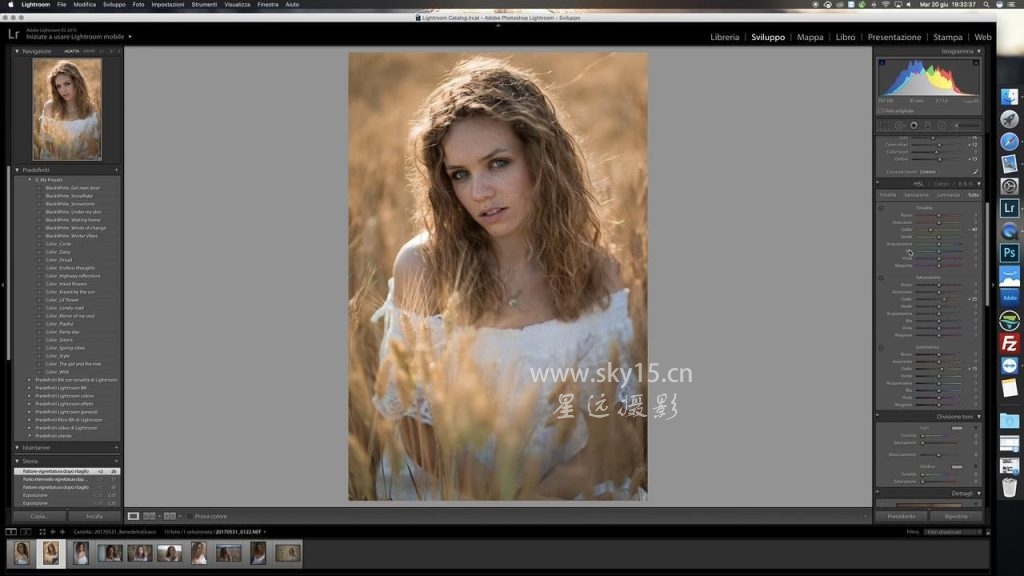Viewport: 1024px width, 576px height.
Task: Adjust the Giallo hue slider
Action: (931, 230)
